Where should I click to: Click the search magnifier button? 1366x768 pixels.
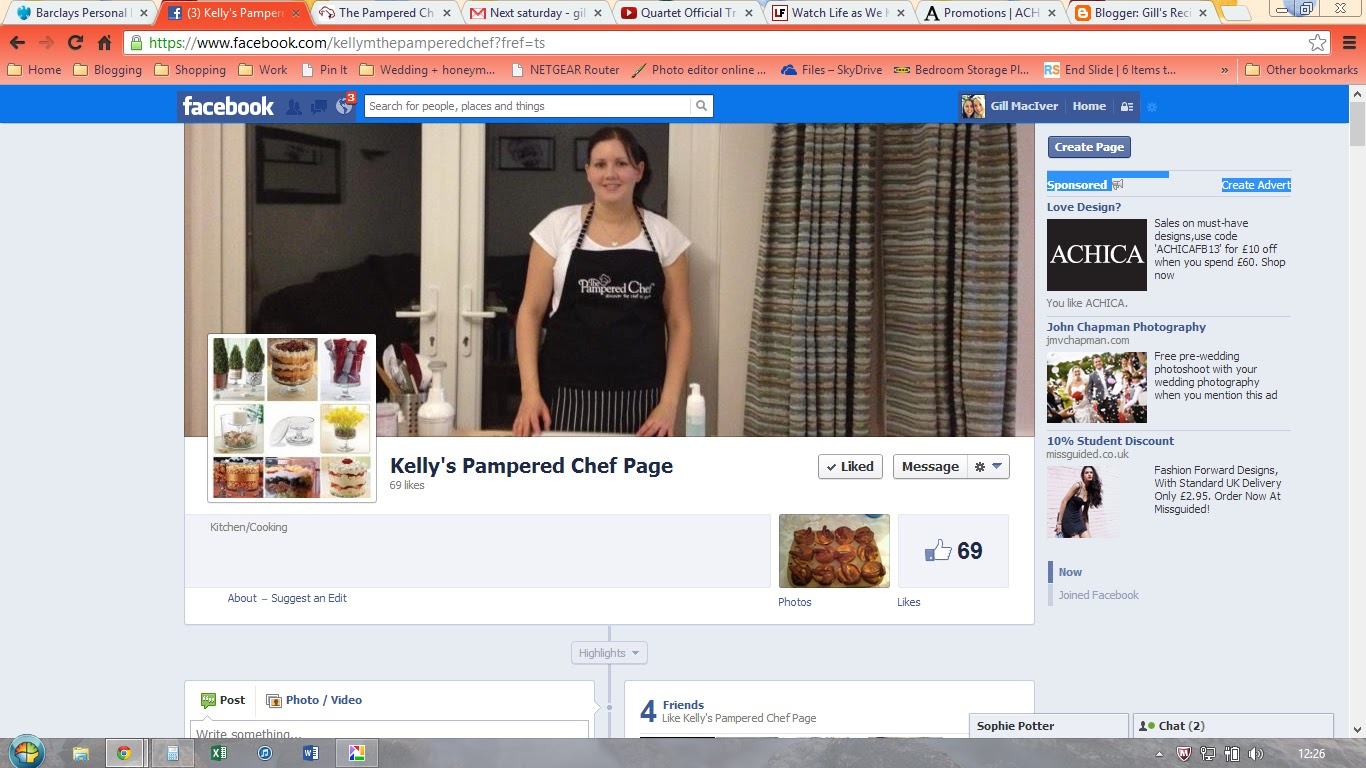(702, 106)
